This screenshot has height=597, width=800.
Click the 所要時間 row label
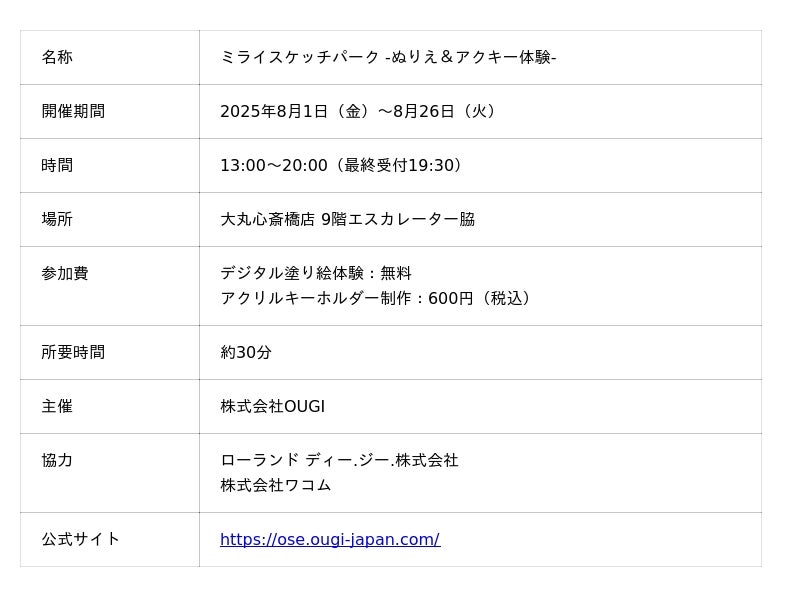[73, 353]
